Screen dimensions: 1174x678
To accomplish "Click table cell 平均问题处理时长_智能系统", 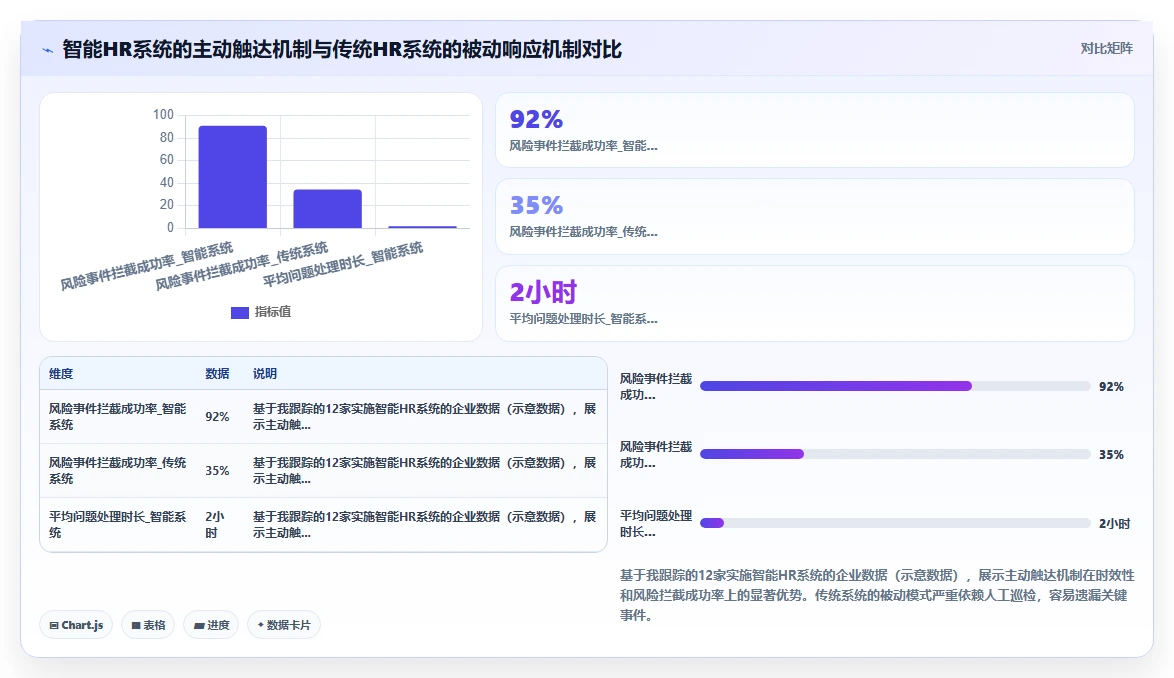I will click(118, 525).
